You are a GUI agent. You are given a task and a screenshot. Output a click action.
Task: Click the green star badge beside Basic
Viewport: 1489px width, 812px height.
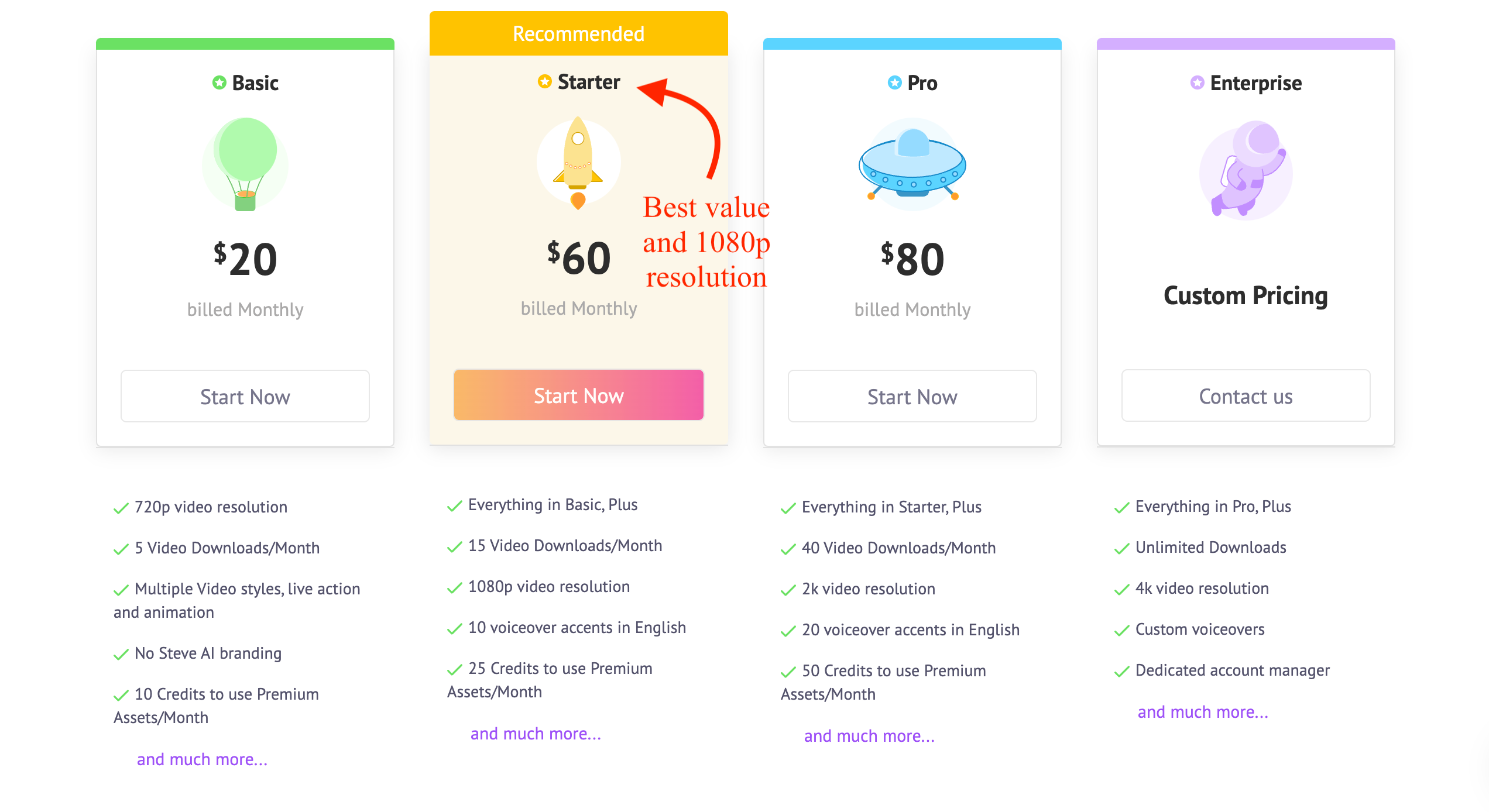coord(219,82)
